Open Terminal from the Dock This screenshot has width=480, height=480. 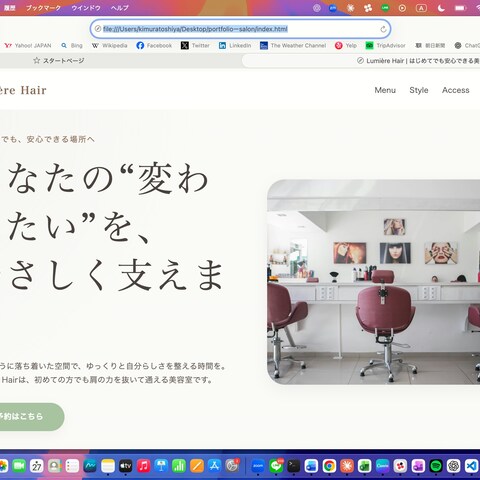pyautogui.click(x=294, y=466)
